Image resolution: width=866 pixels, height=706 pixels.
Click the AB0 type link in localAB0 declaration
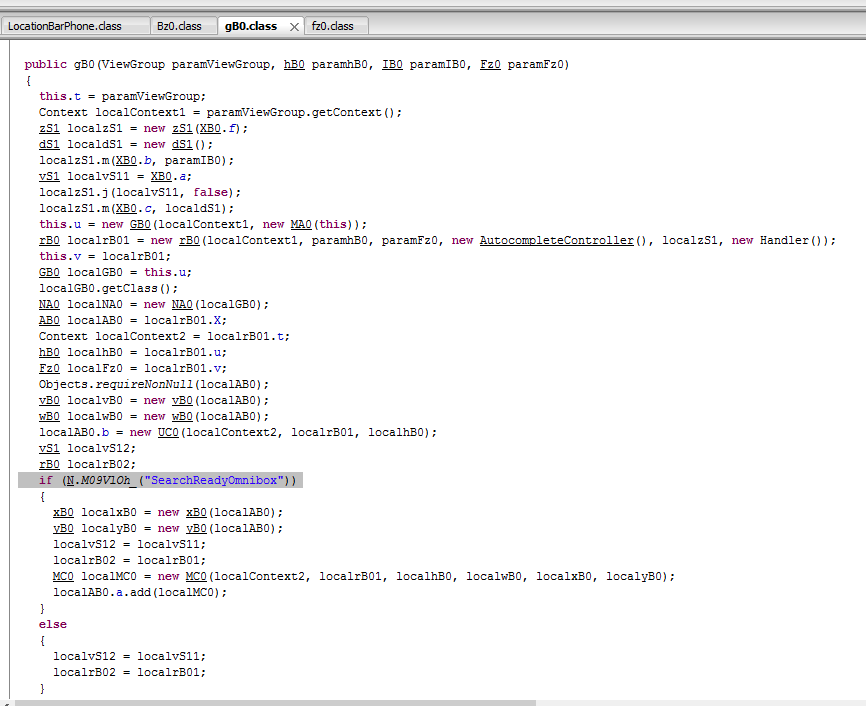click(x=49, y=320)
